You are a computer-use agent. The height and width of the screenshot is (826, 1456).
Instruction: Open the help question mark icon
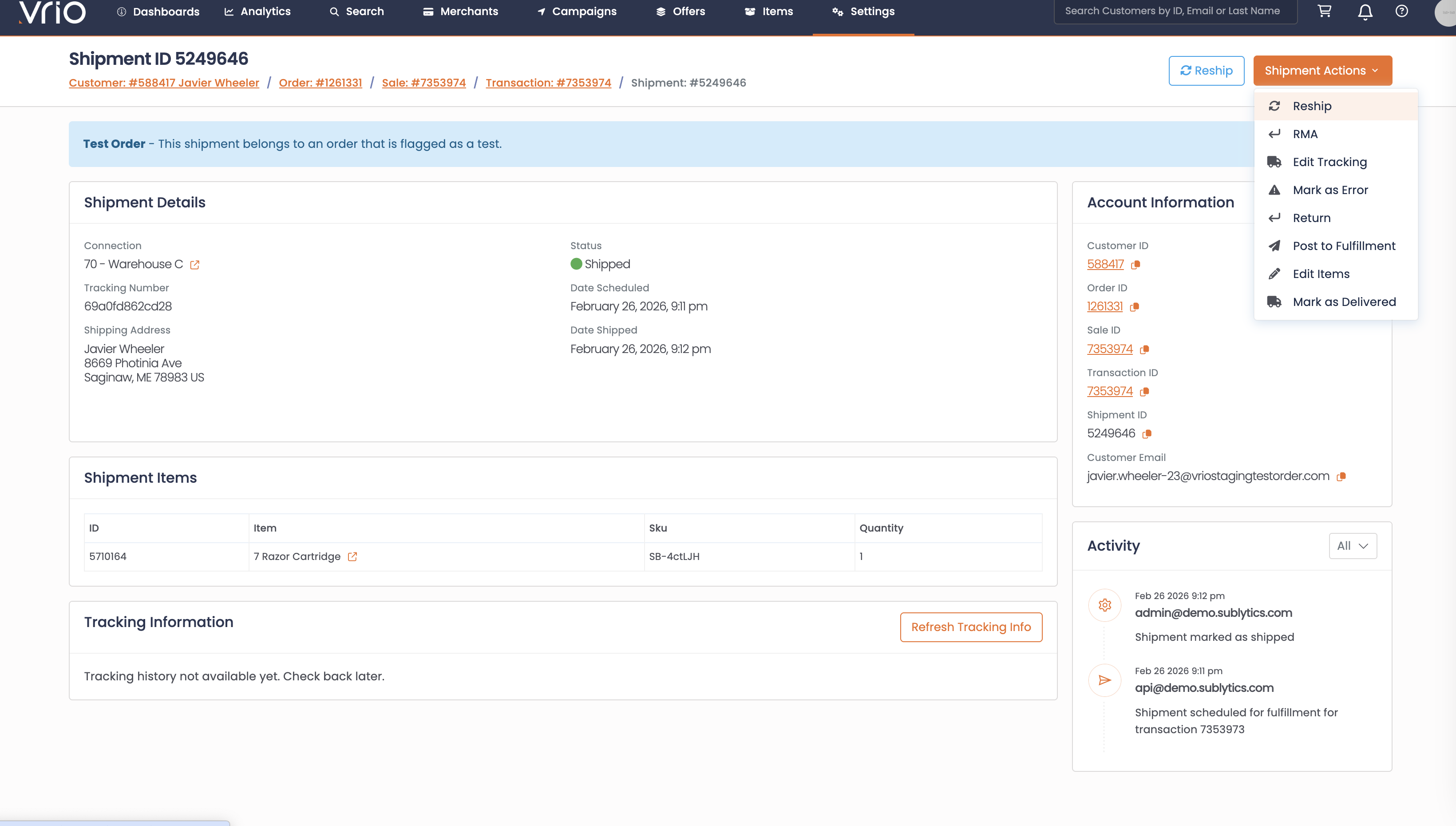[1401, 12]
